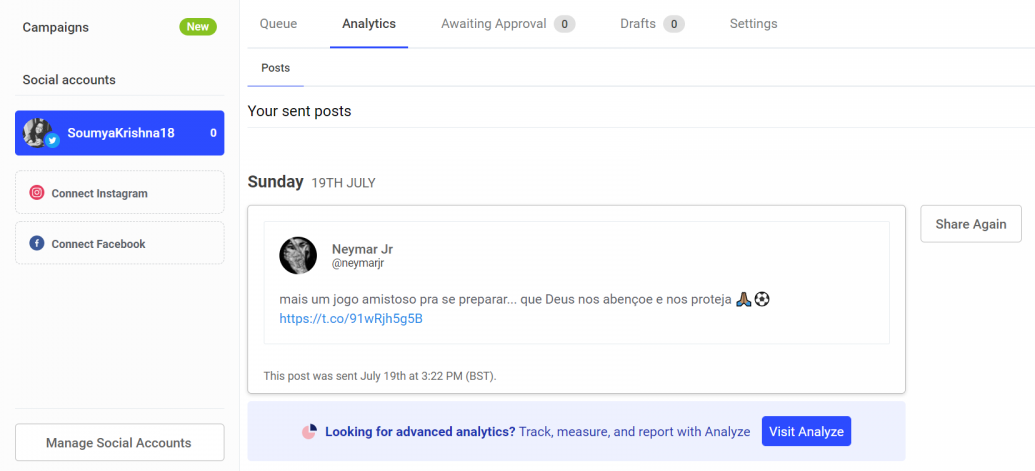Click Connect Facebook option
Screen dimensions: 1035x471
coord(119,243)
